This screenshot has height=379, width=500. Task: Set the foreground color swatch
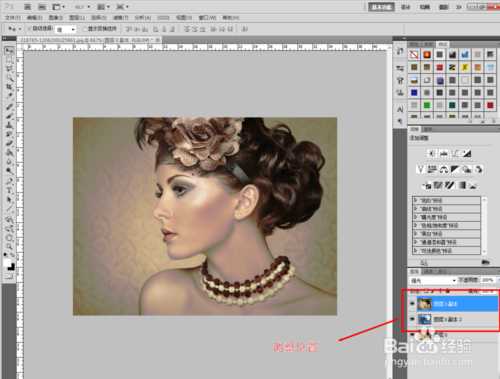click(7, 263)
